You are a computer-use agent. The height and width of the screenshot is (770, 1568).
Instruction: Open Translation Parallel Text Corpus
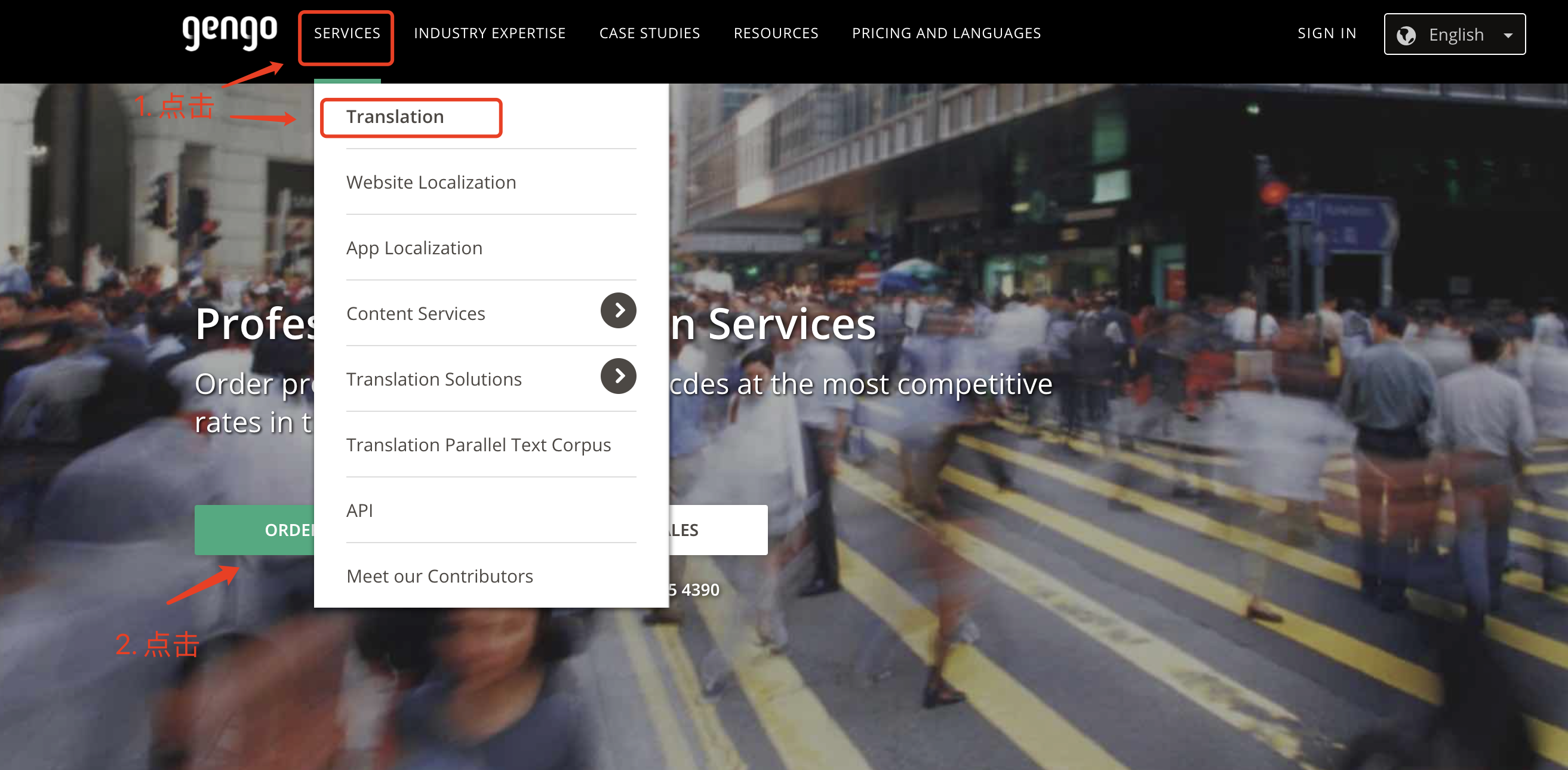click(x=478, y=445)
